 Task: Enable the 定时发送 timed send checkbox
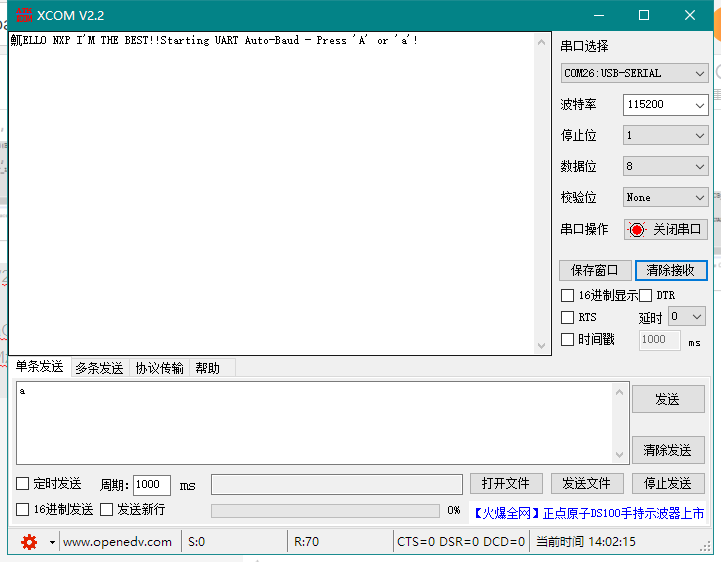(23, 483)
